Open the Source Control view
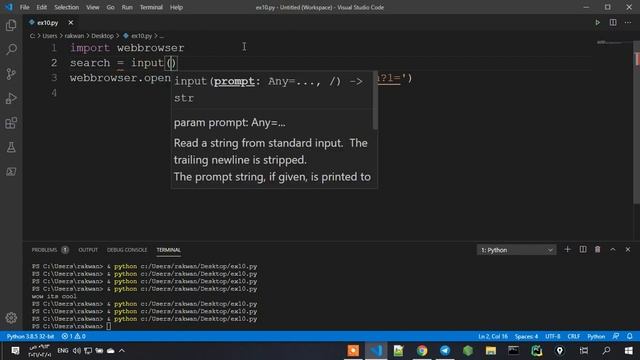The image size is (640, 360). pos(11,74)
